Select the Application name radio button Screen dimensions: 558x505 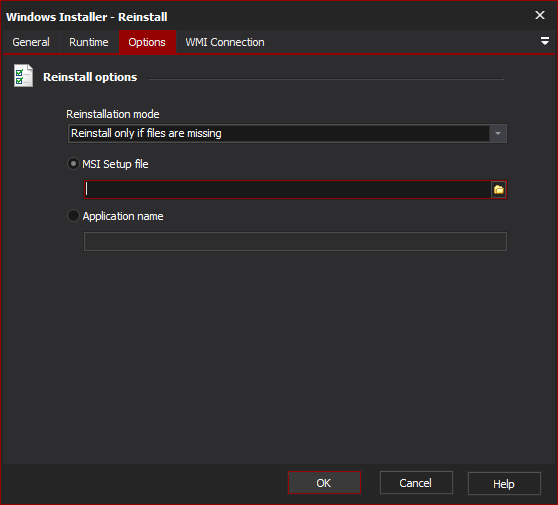point(73,216)
